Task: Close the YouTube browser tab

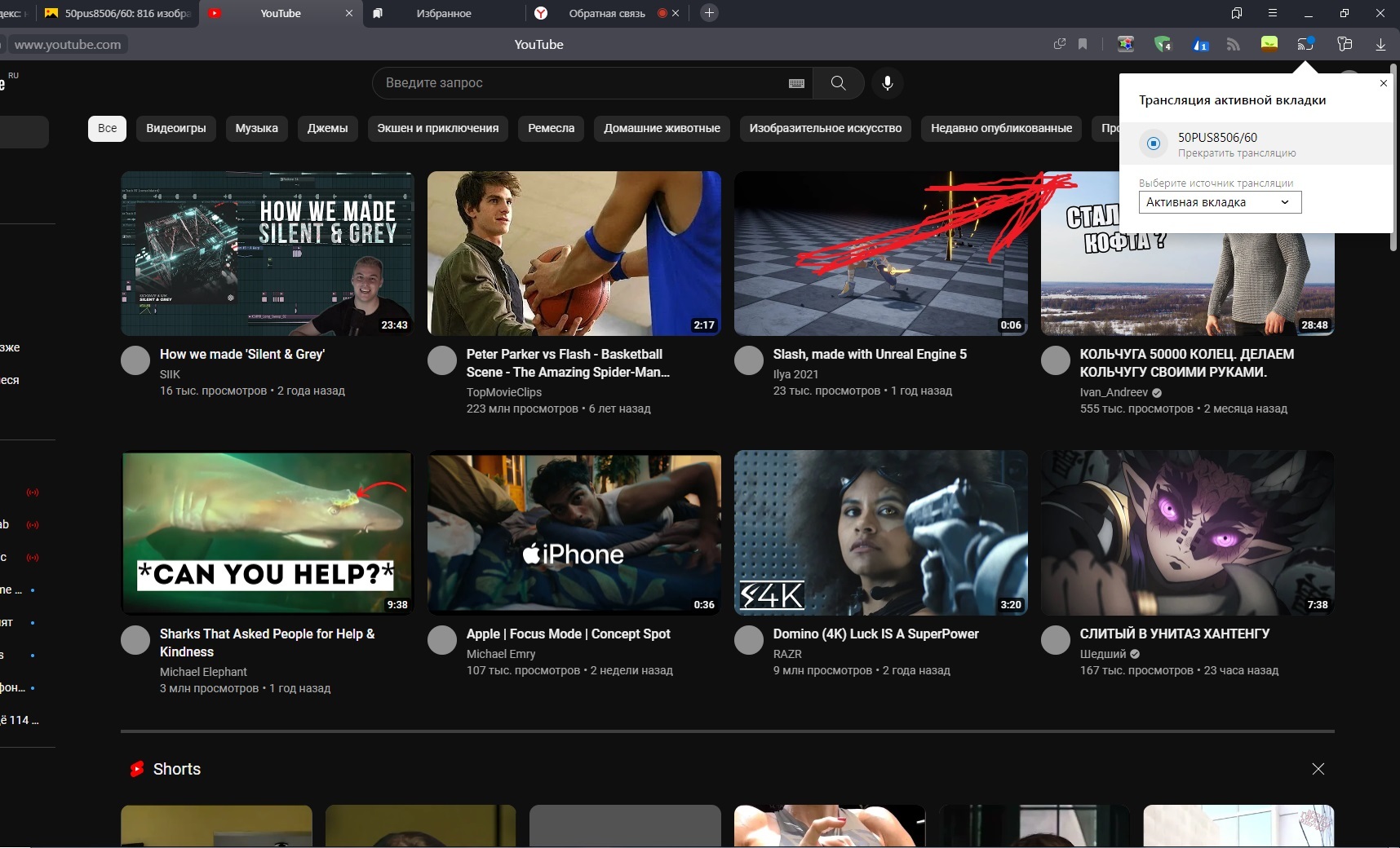Action: click(349, 13)
